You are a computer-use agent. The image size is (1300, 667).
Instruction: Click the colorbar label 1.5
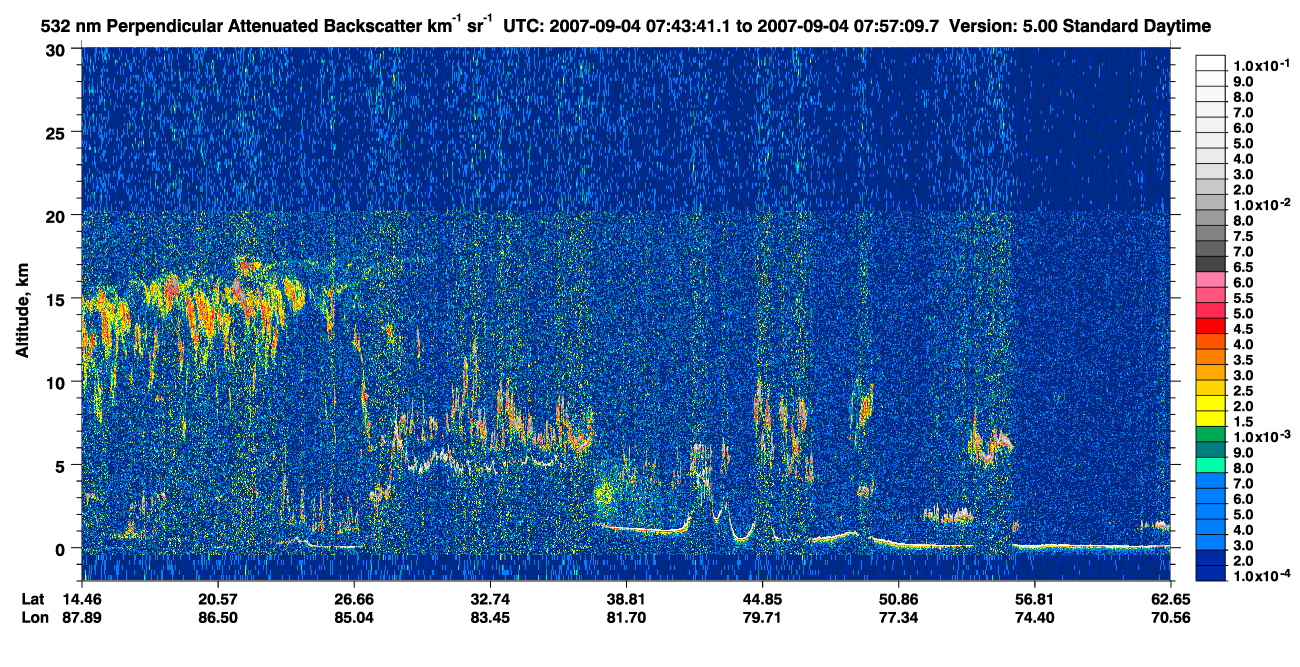[1244, 422]
